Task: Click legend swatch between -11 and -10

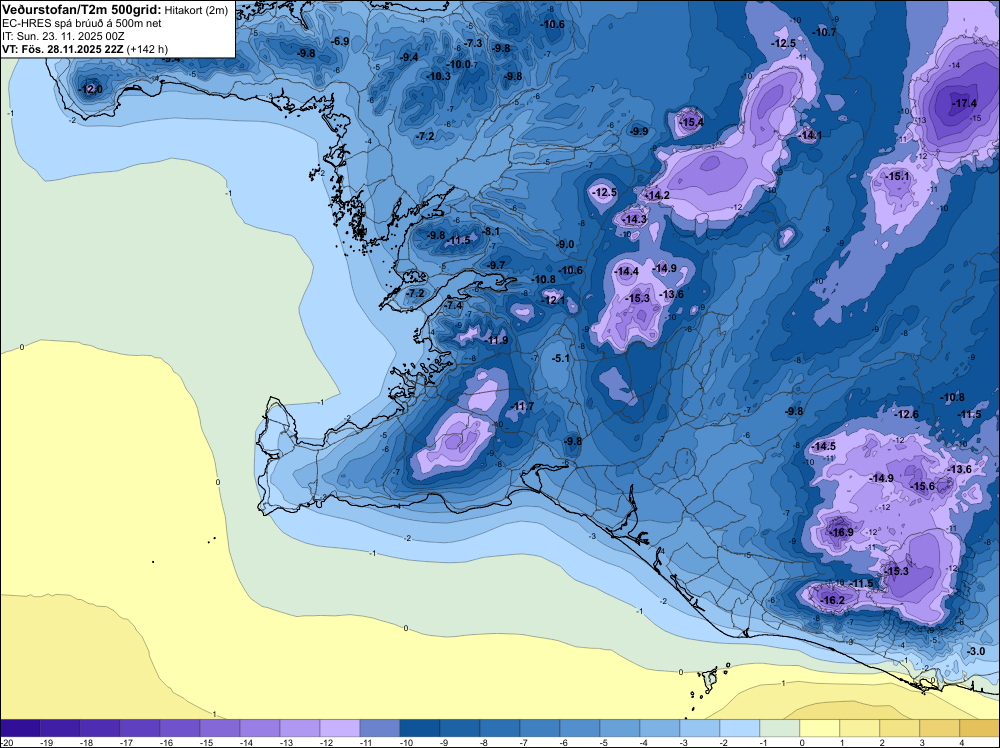Action: 380,728
